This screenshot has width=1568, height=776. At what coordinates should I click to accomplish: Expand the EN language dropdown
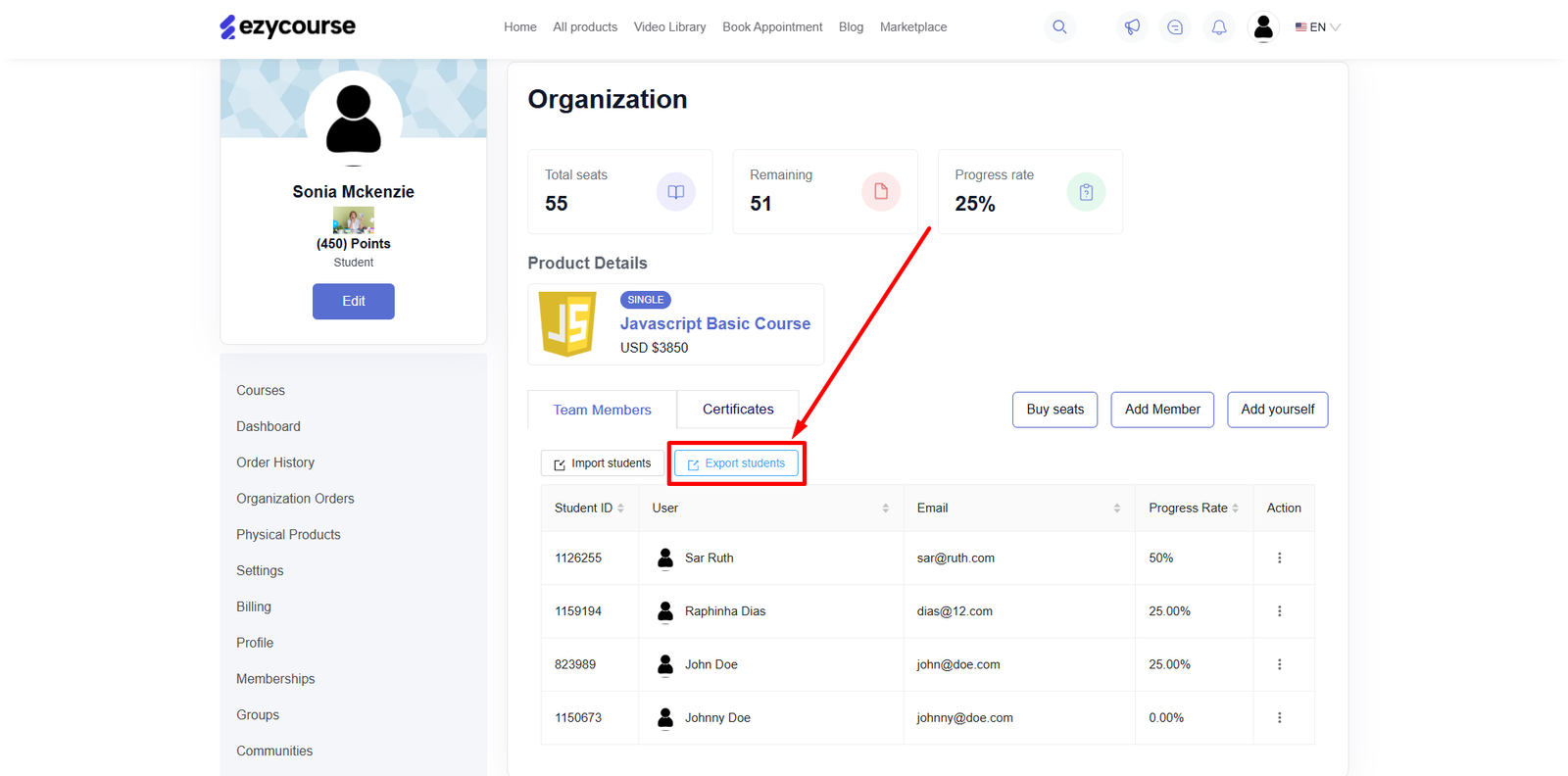[x=1317, y=27]
